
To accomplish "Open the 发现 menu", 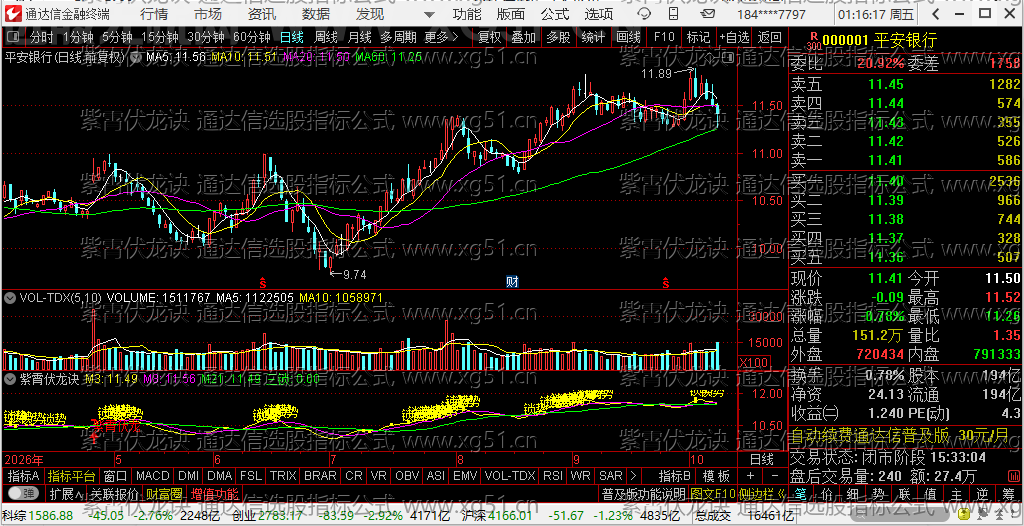I will (x=370, y=14).
